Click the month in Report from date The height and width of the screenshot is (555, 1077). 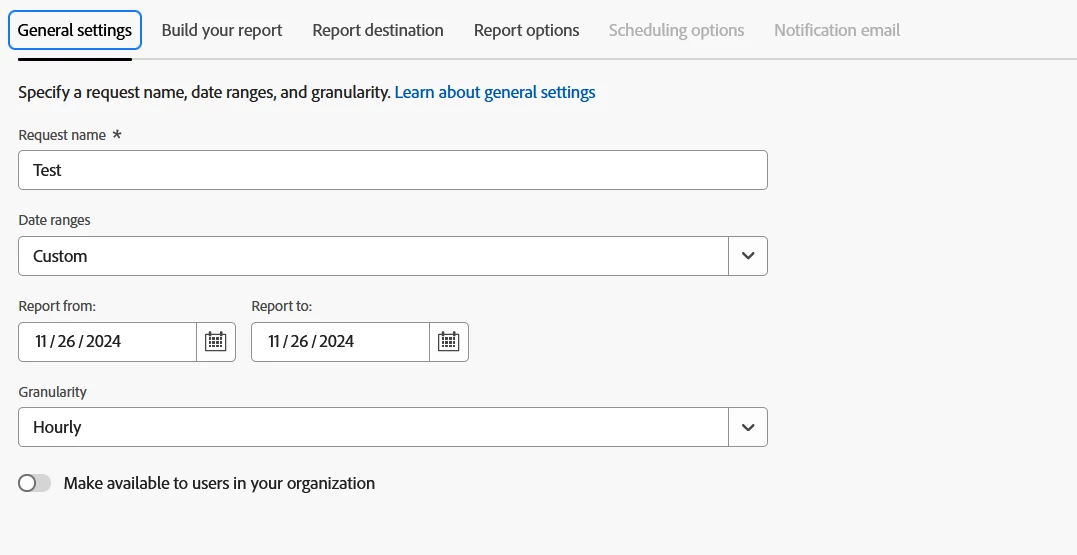point(42,342)
